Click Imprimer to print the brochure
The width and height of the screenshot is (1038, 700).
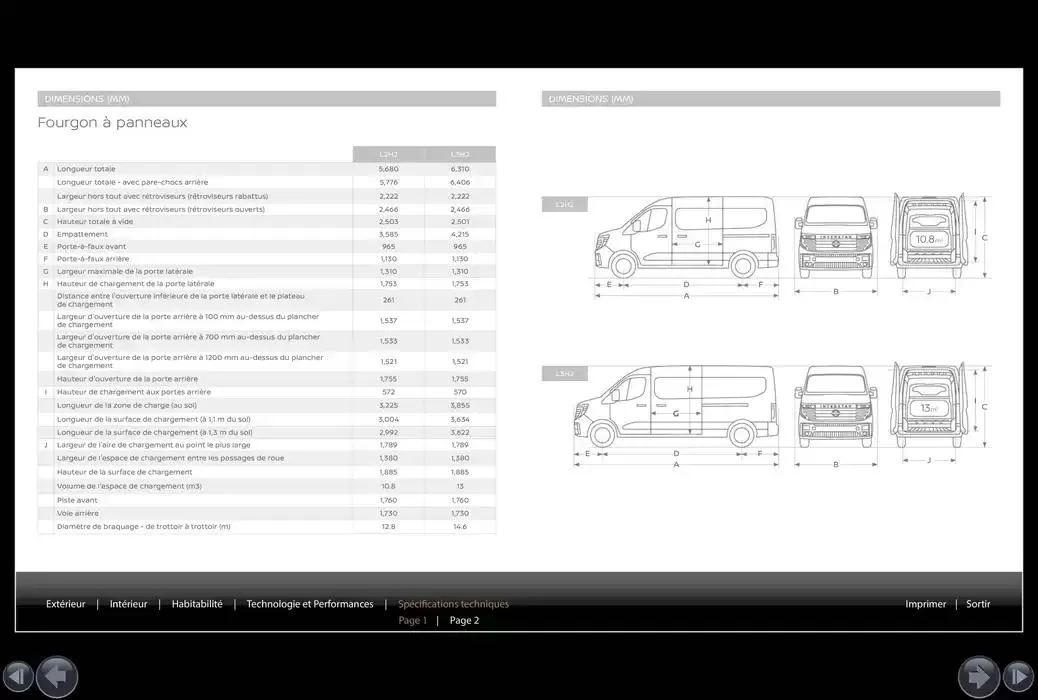[925, 604]
